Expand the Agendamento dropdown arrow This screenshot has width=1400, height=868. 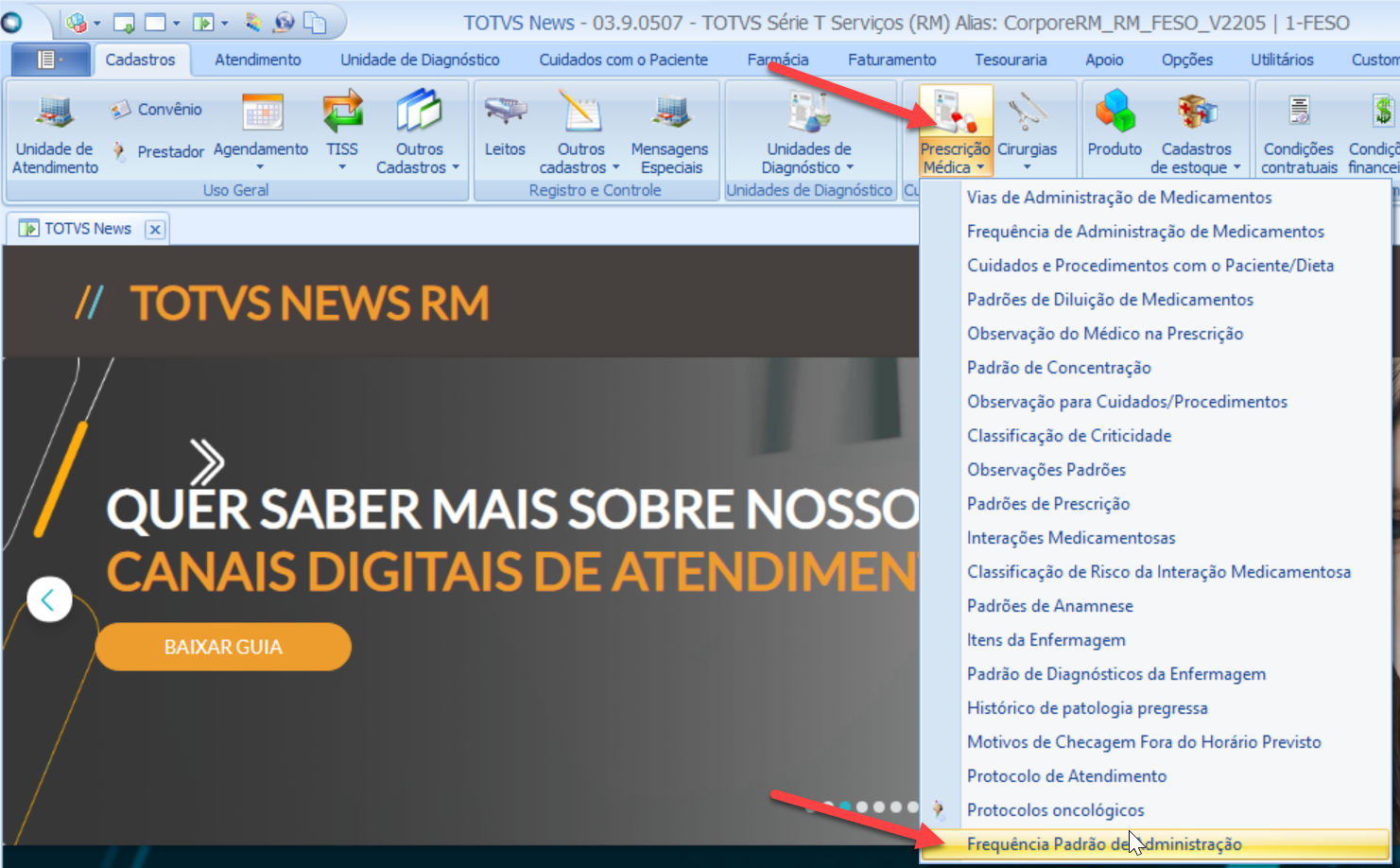click(x=260, y=167)
